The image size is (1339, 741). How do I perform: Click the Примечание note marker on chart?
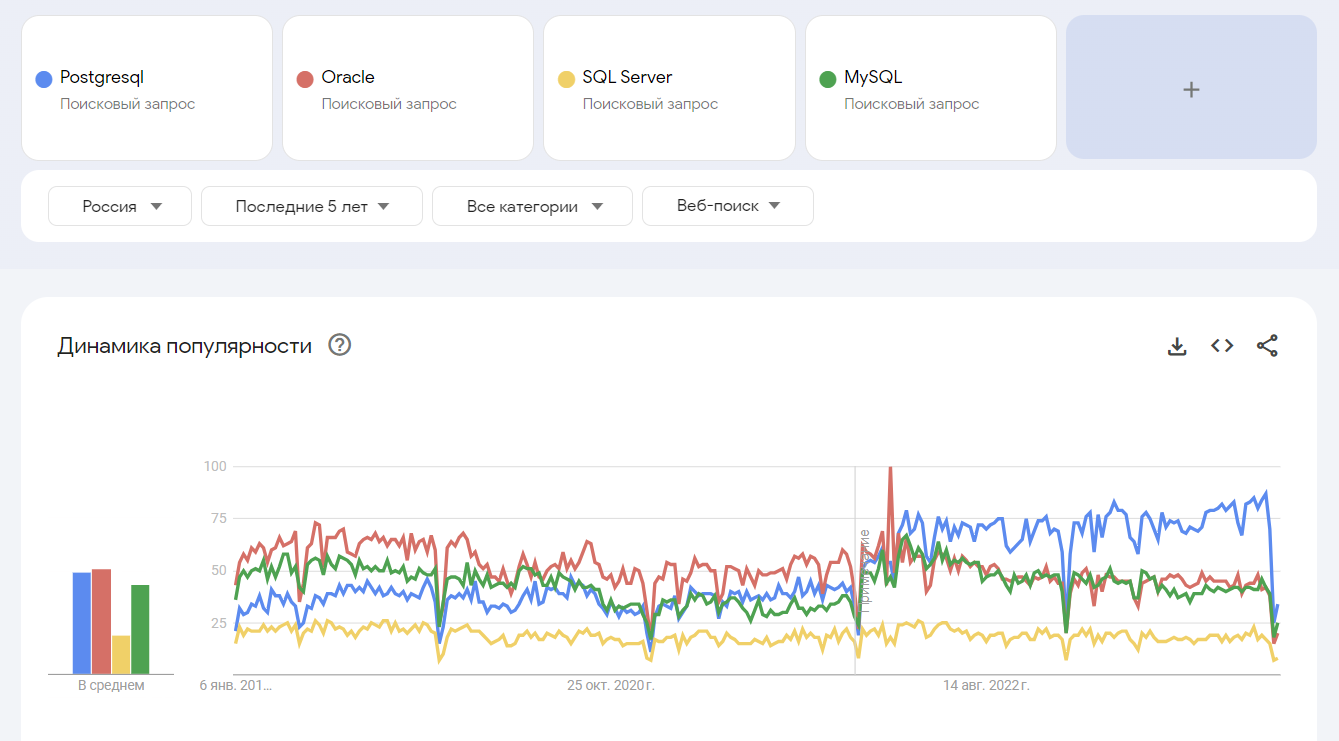pos(865,570)
